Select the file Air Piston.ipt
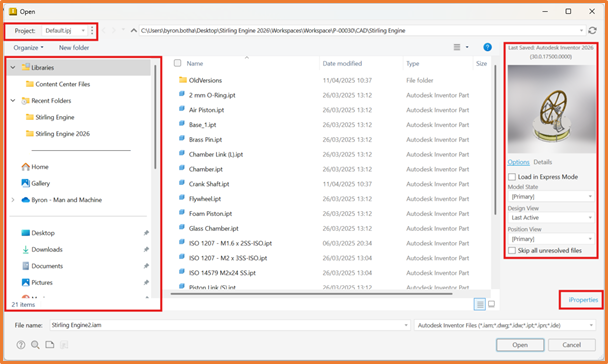 206,110
